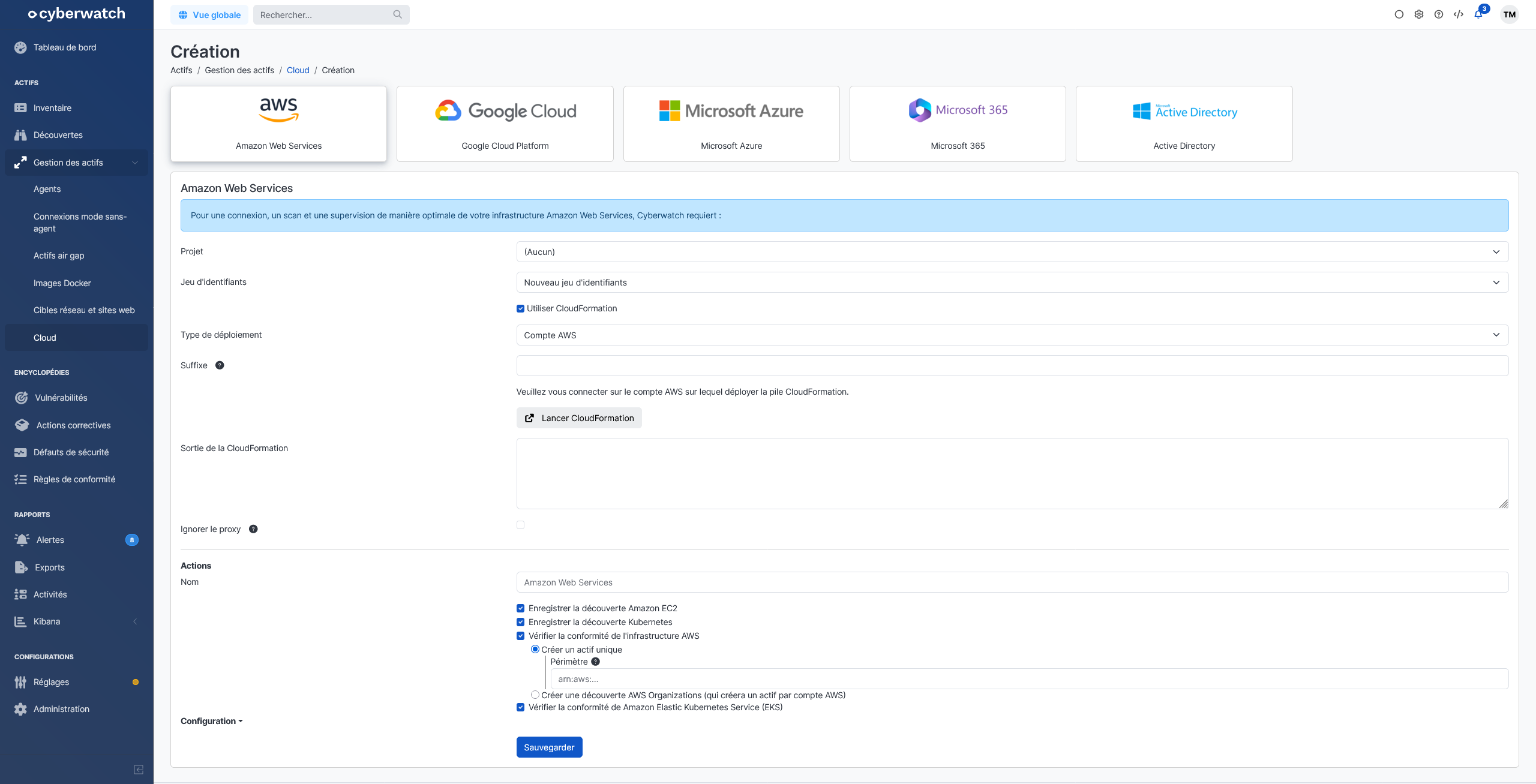Click the notifications bell icon
Screen dimensions: 1536x784
(x=1478, y=14)
